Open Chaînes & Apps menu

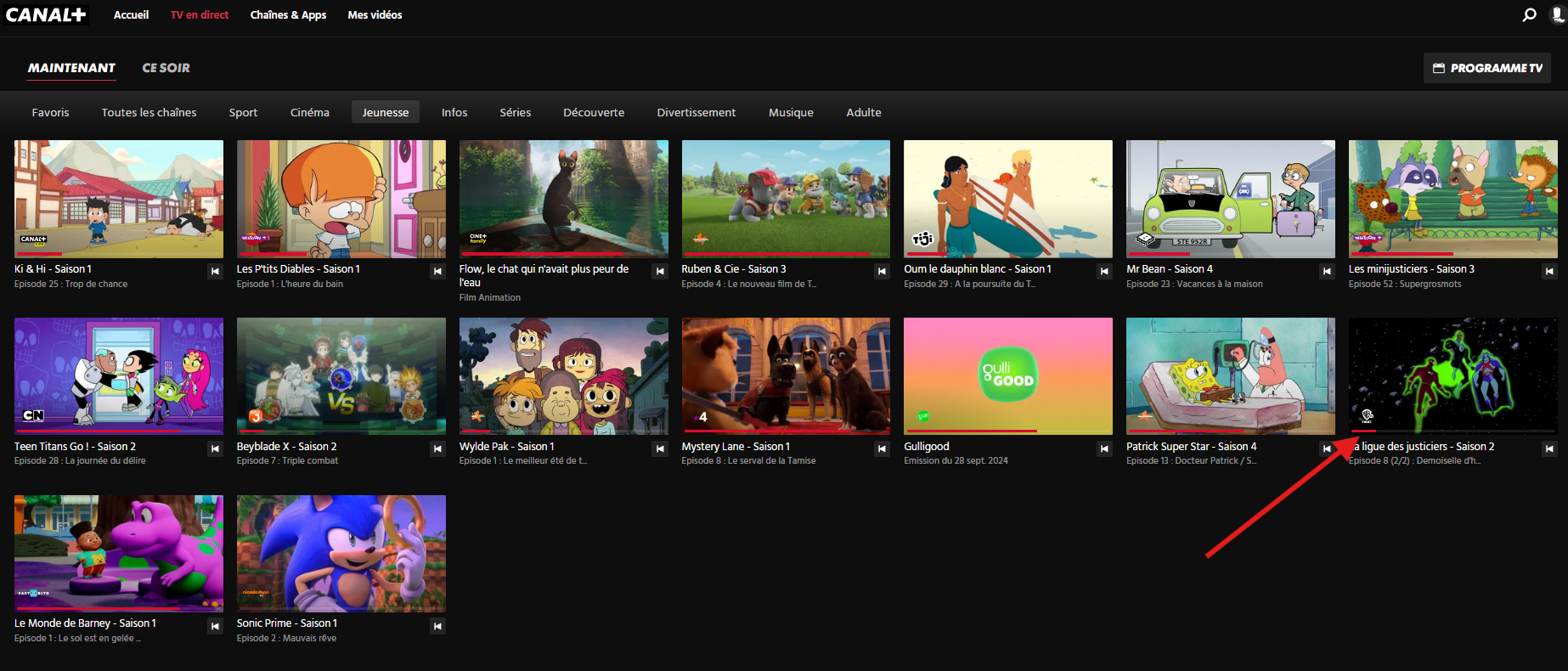click(x=288, y=14)
